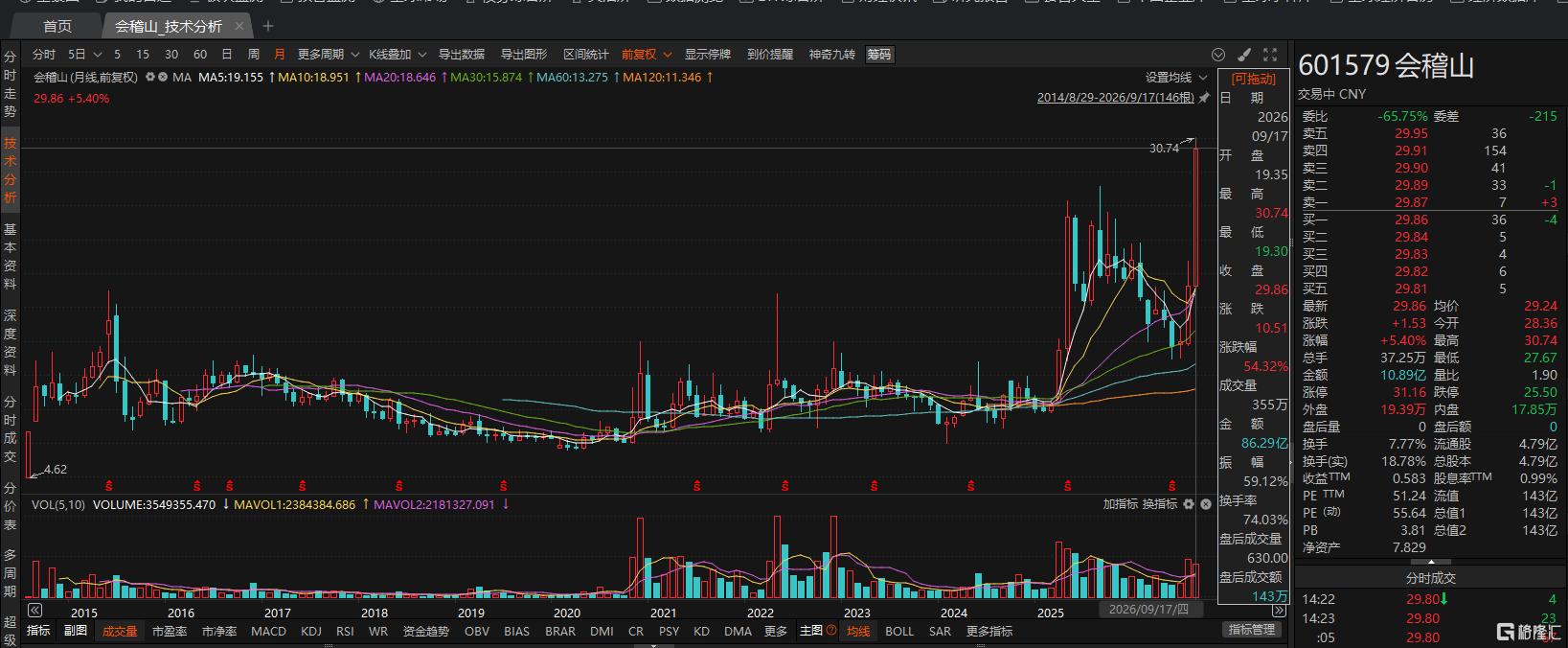Screen dimensions: 1568x648
Task: Toggle 筹码 chip distribution panel
Action: pos(879,55)
